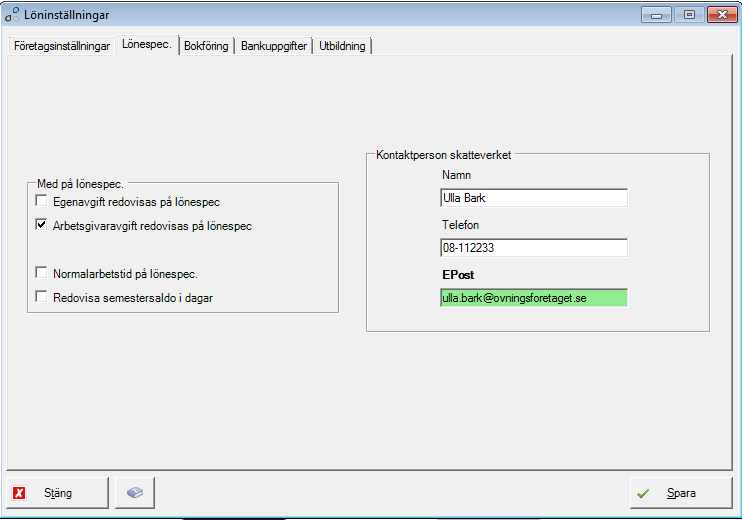Go to the Bankuppgifter tab
The height and width of the screenshot is (520, 742).
point(274,46)
